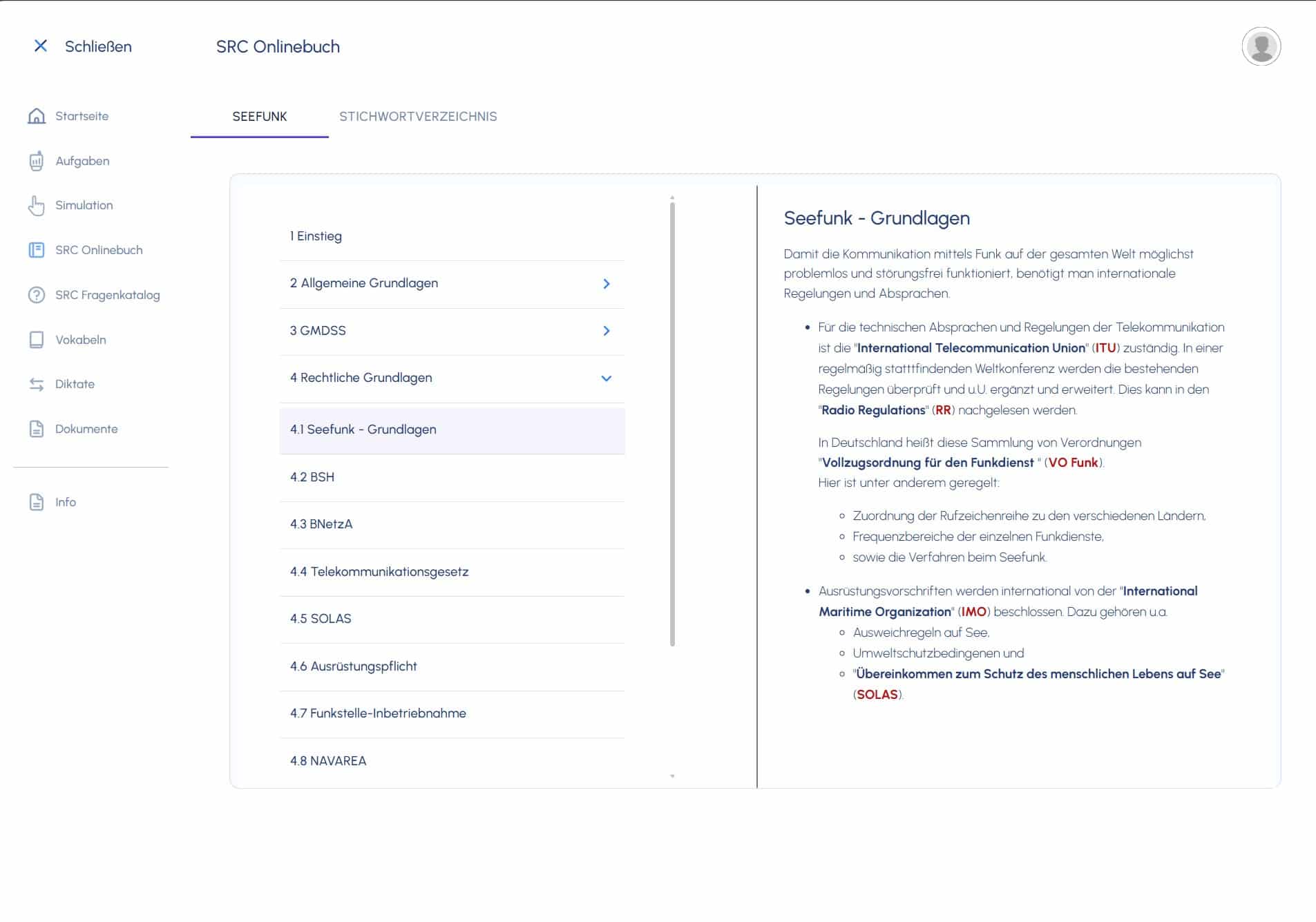Open the user profile avatar

coord(1261,47)
